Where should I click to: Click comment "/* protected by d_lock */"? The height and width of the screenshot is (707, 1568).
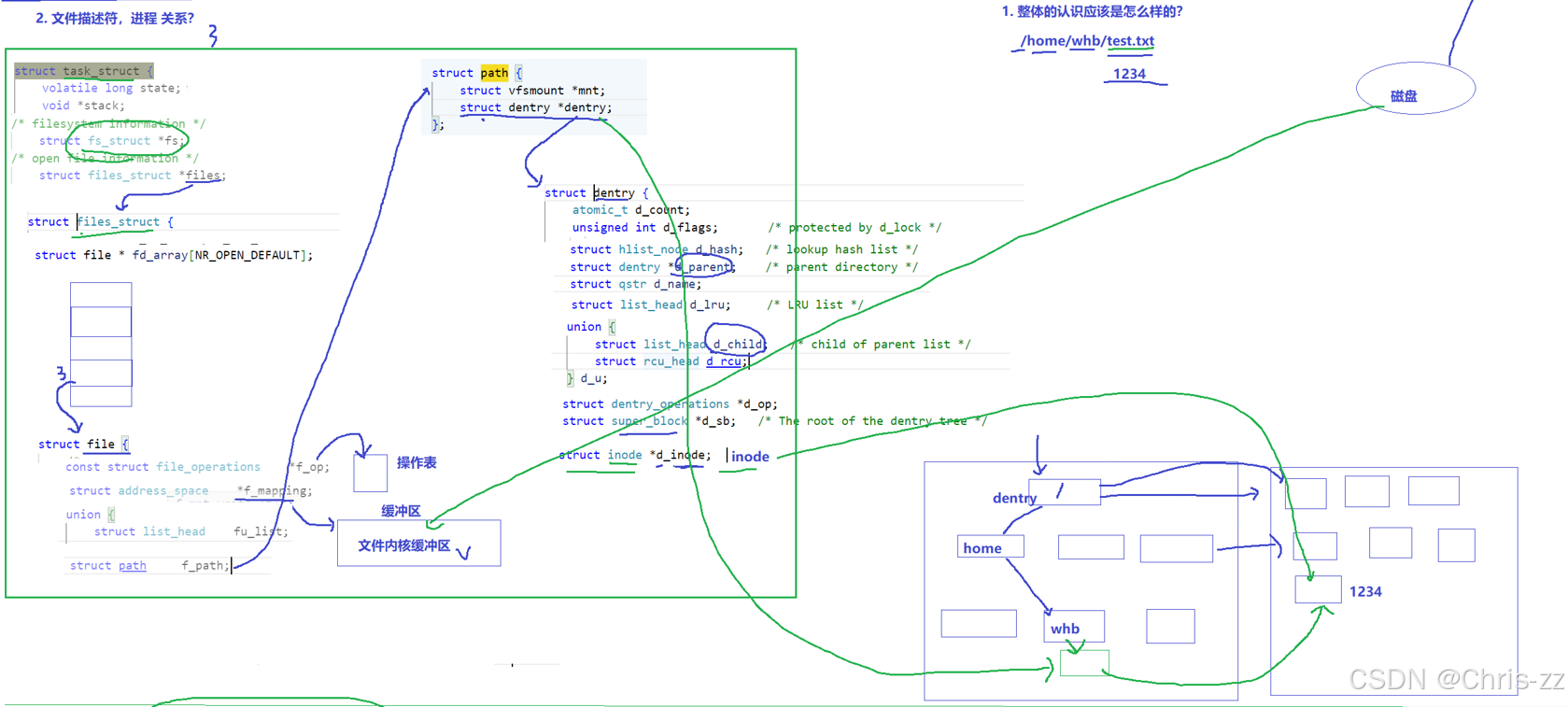pos(855,228)
